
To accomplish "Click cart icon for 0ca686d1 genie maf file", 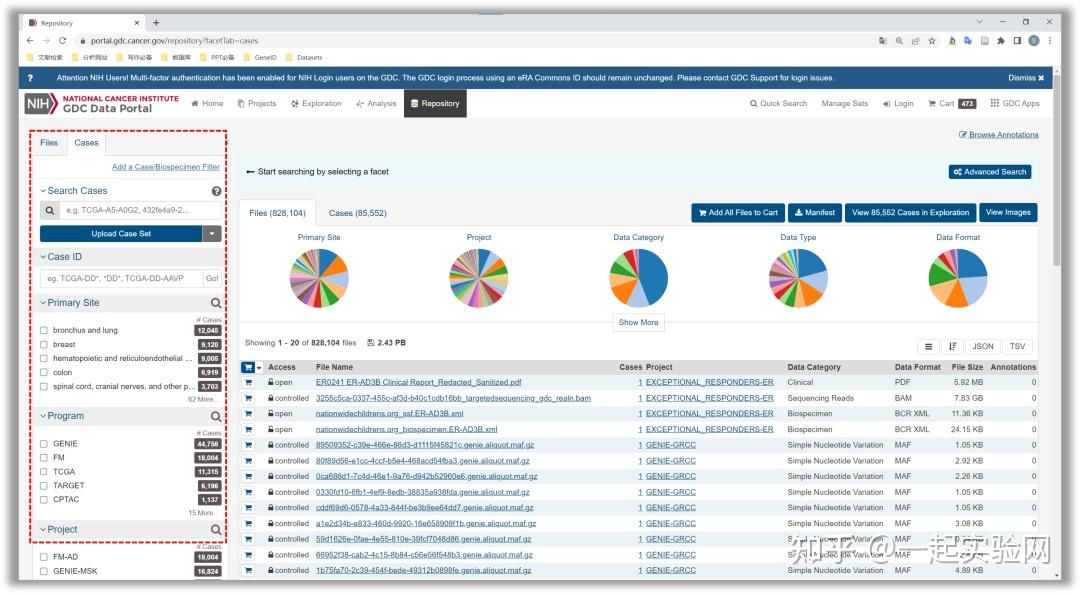I will [x=248, y=476].
